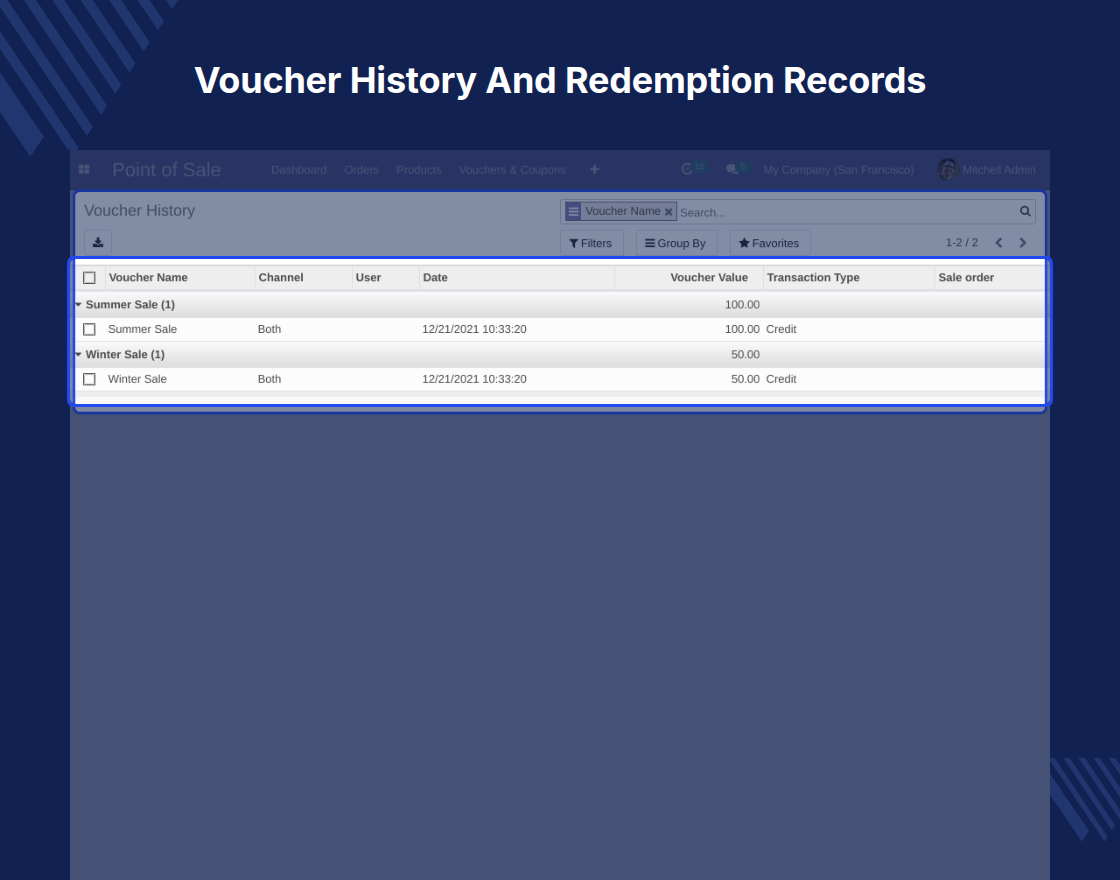Go to next page arrow
This screenshot has width=1120, height=880.
(1023, 243)
